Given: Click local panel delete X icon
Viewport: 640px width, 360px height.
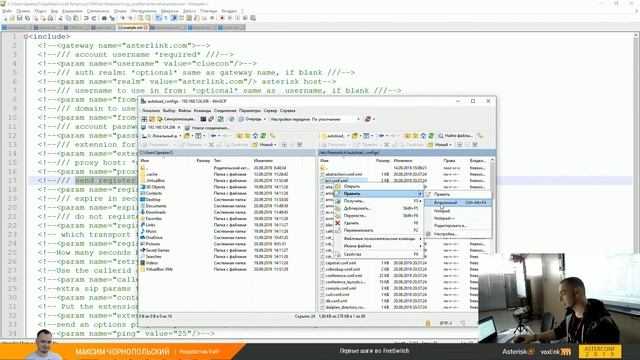Looking at the screenshot, I should point(211,144).
